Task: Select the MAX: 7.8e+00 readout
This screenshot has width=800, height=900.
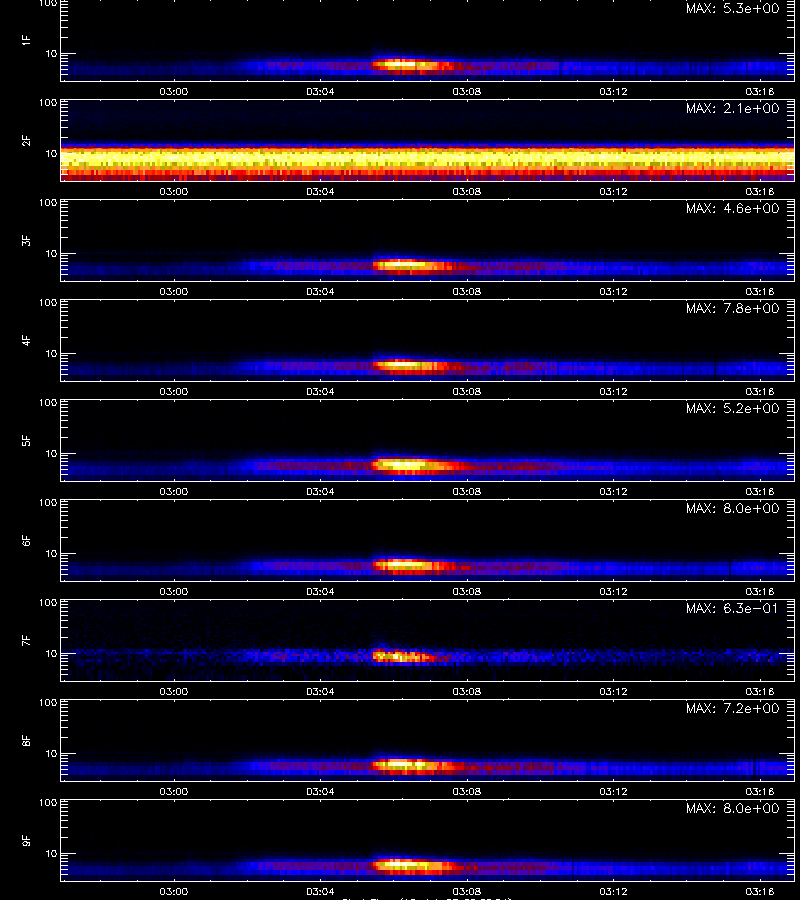Action: tap(732, 308)
